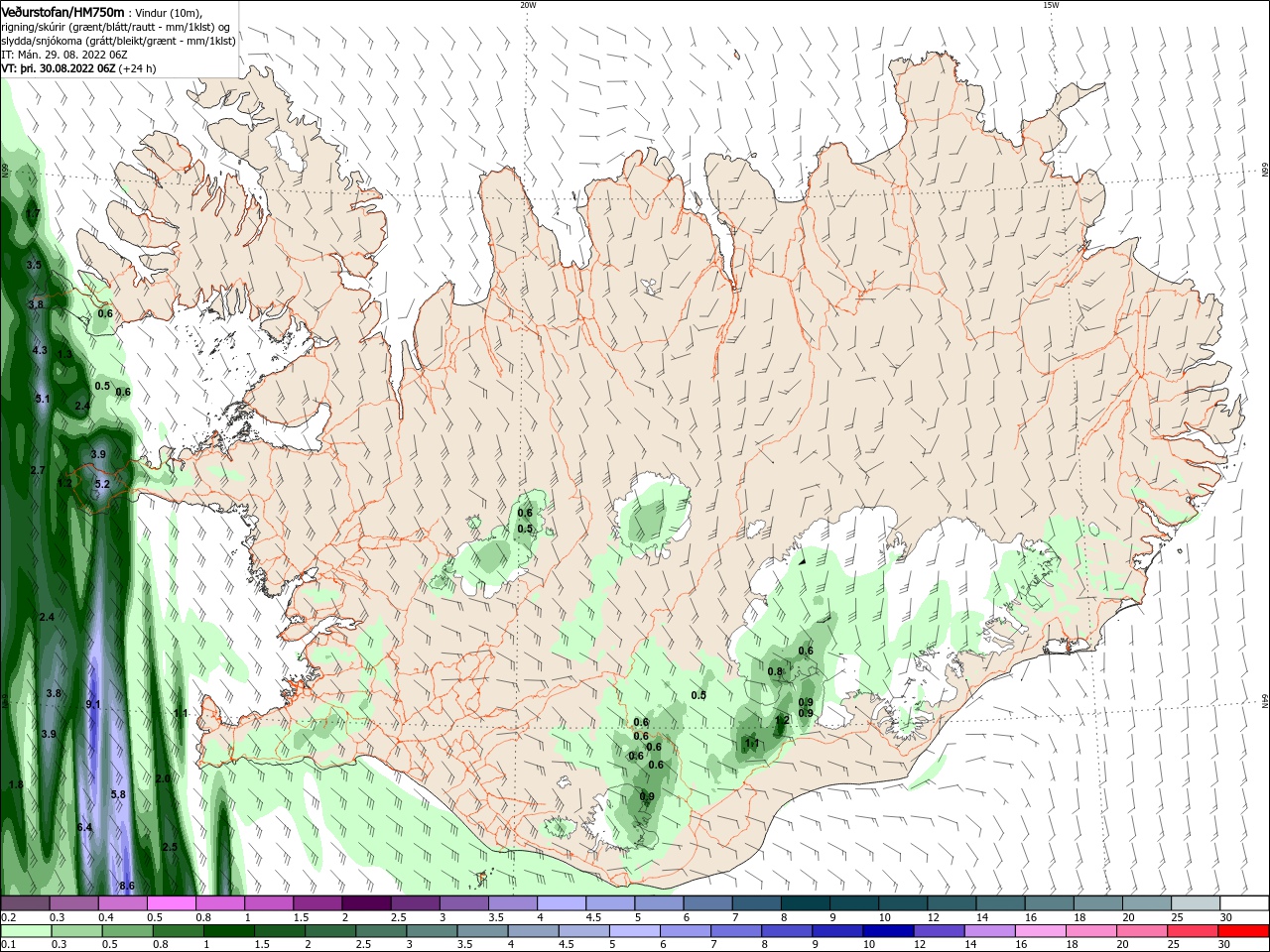This screenshot has height=952, width=1270.
Task: Click the VT: þri. 30.08.2022 06Z valid time
Action: pos(59,69)
